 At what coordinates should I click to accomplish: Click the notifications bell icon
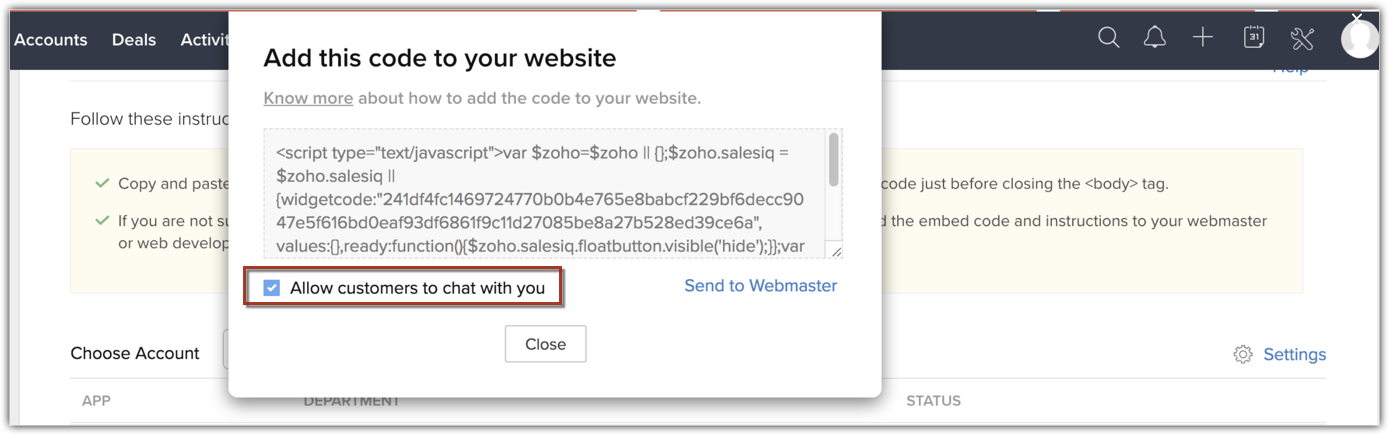1155,38
